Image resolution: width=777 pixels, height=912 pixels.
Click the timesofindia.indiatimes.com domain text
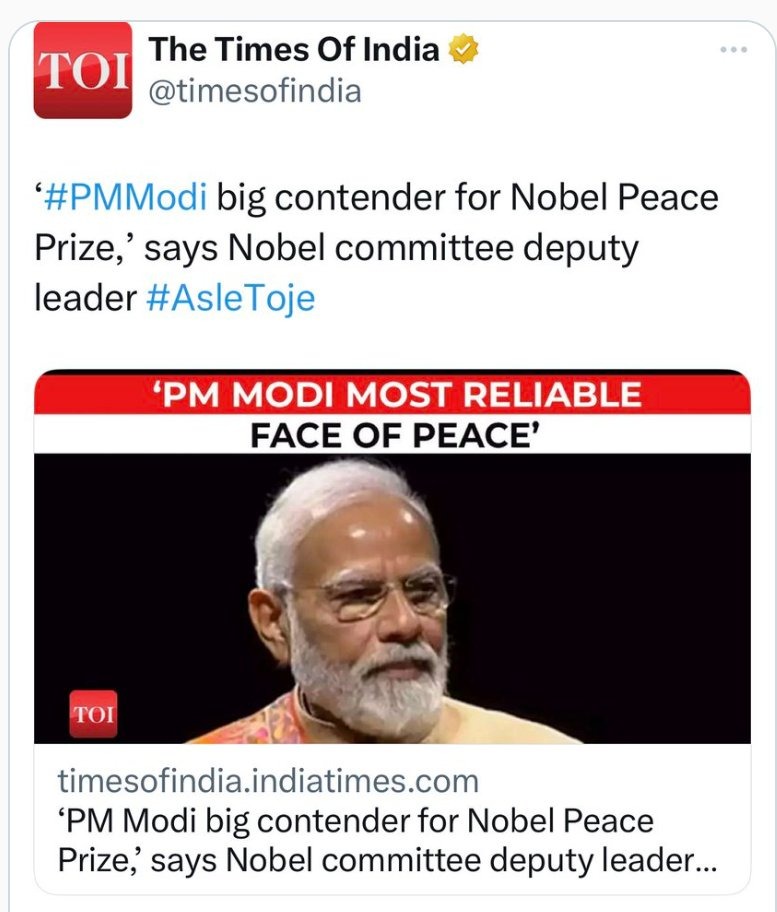point(268,780)
